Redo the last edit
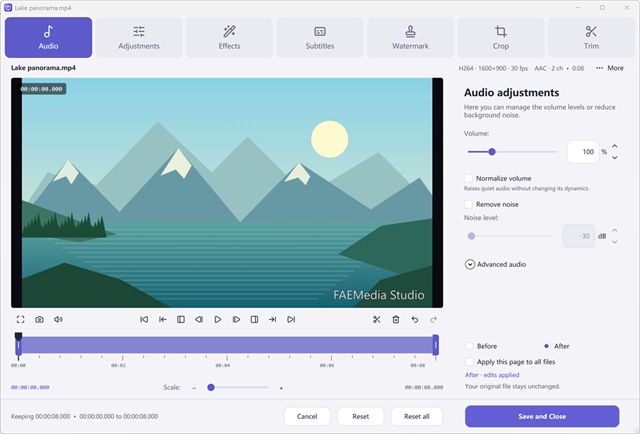The width and height of the screenshot is (640, 434). coord(433,320)
